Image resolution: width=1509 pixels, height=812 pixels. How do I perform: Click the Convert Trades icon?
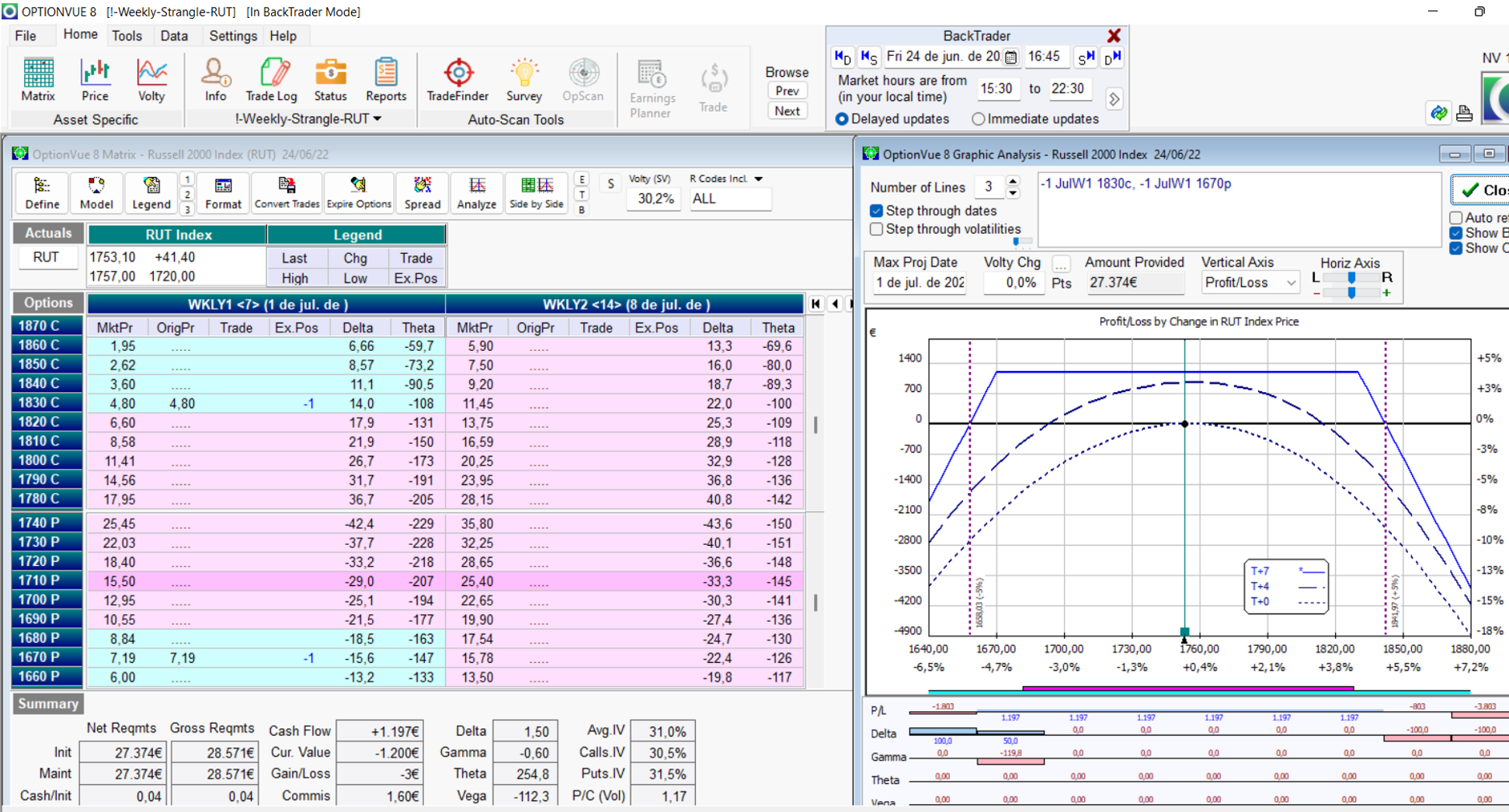pos(287,193)
